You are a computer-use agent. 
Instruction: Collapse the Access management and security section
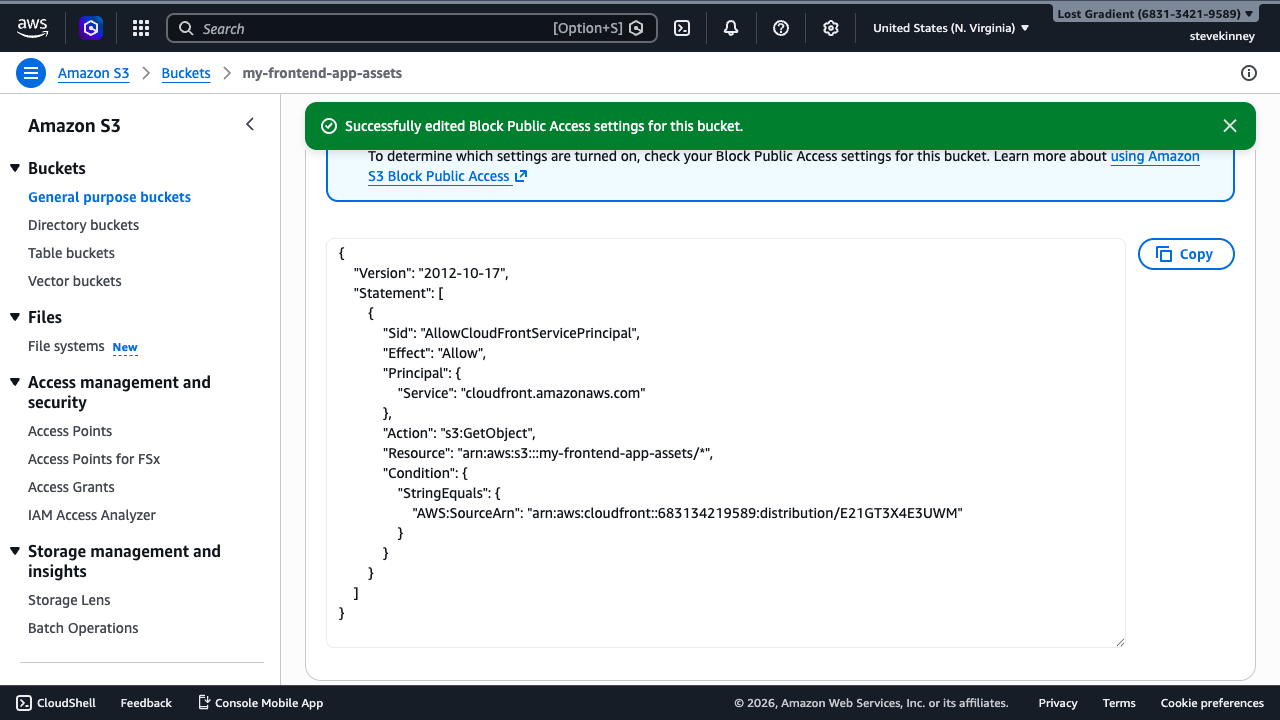point(15,382)
